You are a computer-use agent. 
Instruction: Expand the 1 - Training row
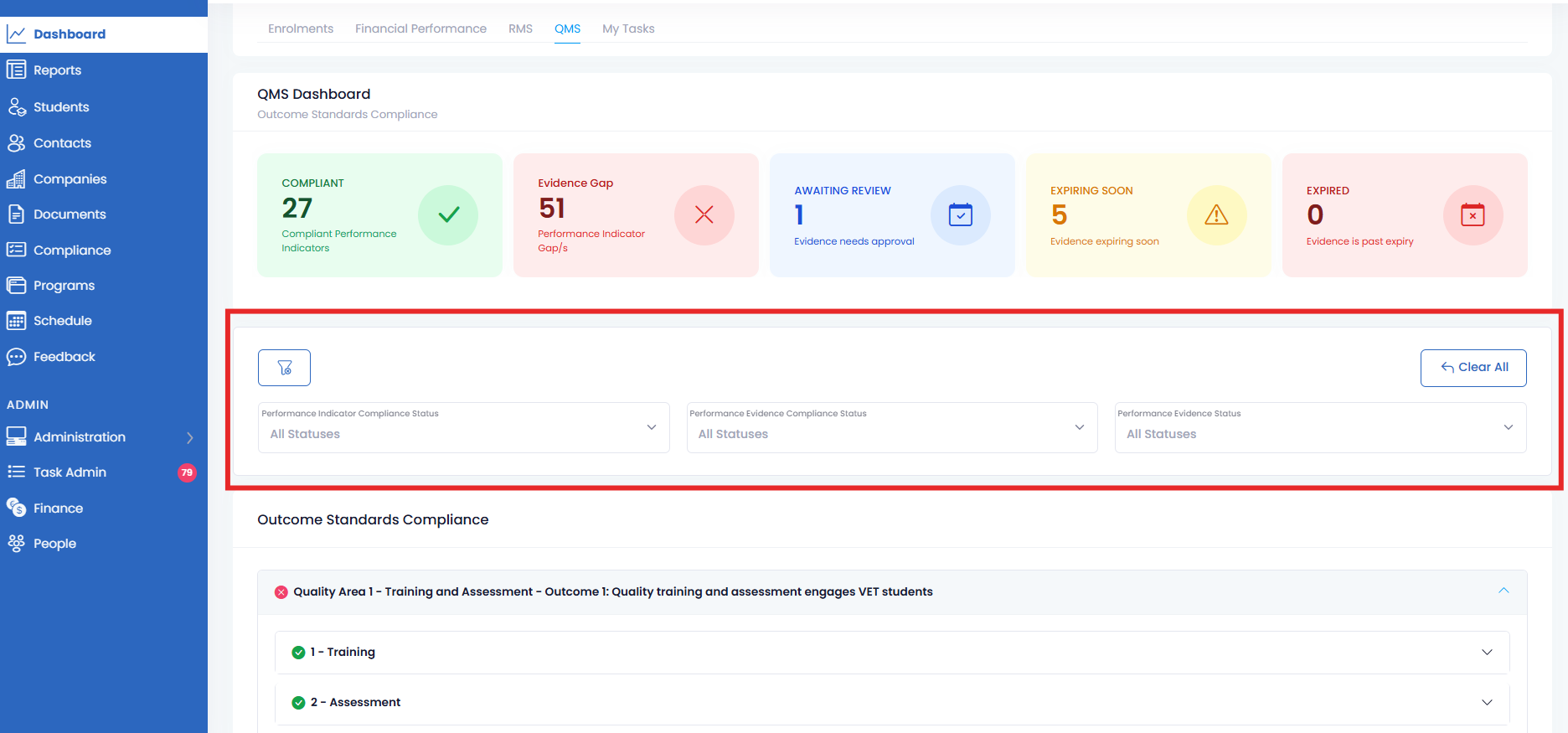point(1487,653)
